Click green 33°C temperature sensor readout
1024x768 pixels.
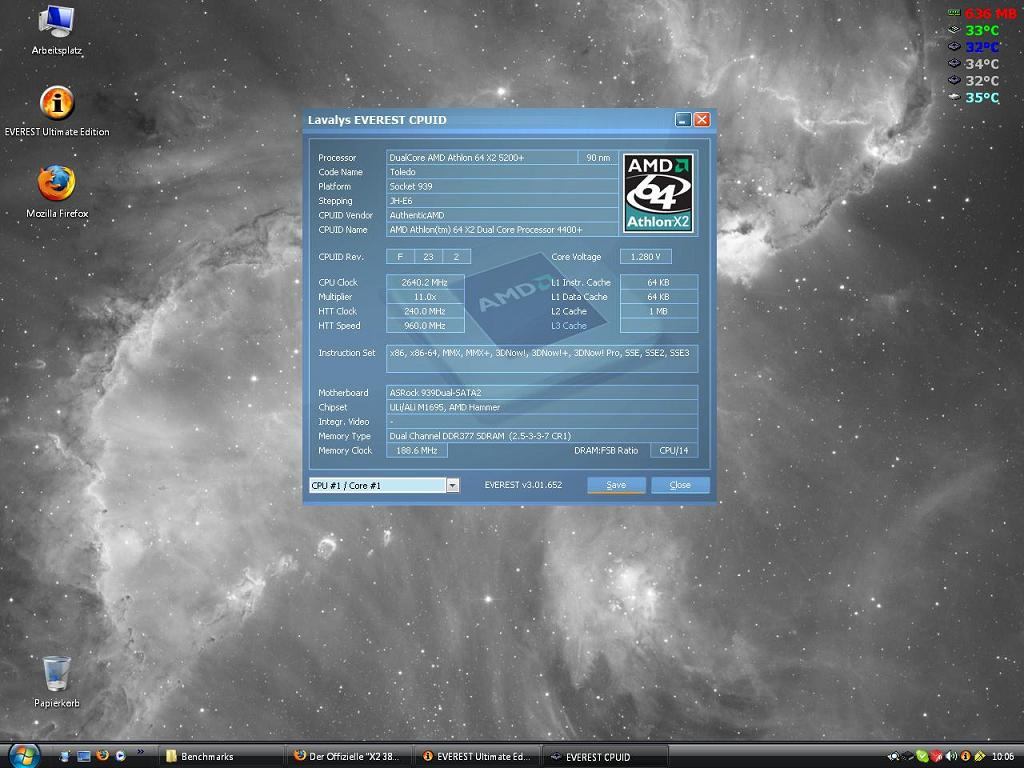pyautogui.click(x=974, y=30)
